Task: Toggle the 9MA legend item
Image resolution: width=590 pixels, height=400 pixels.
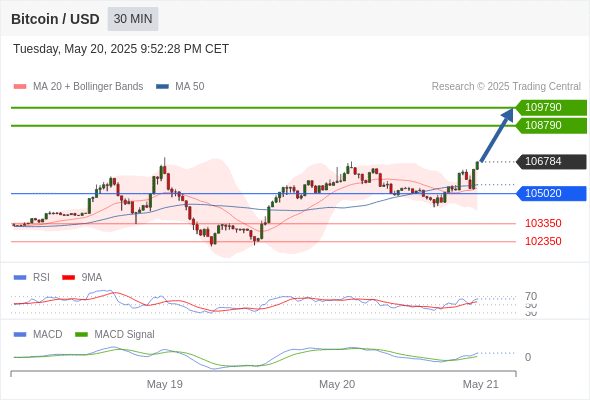Action: tap(82, 278)
